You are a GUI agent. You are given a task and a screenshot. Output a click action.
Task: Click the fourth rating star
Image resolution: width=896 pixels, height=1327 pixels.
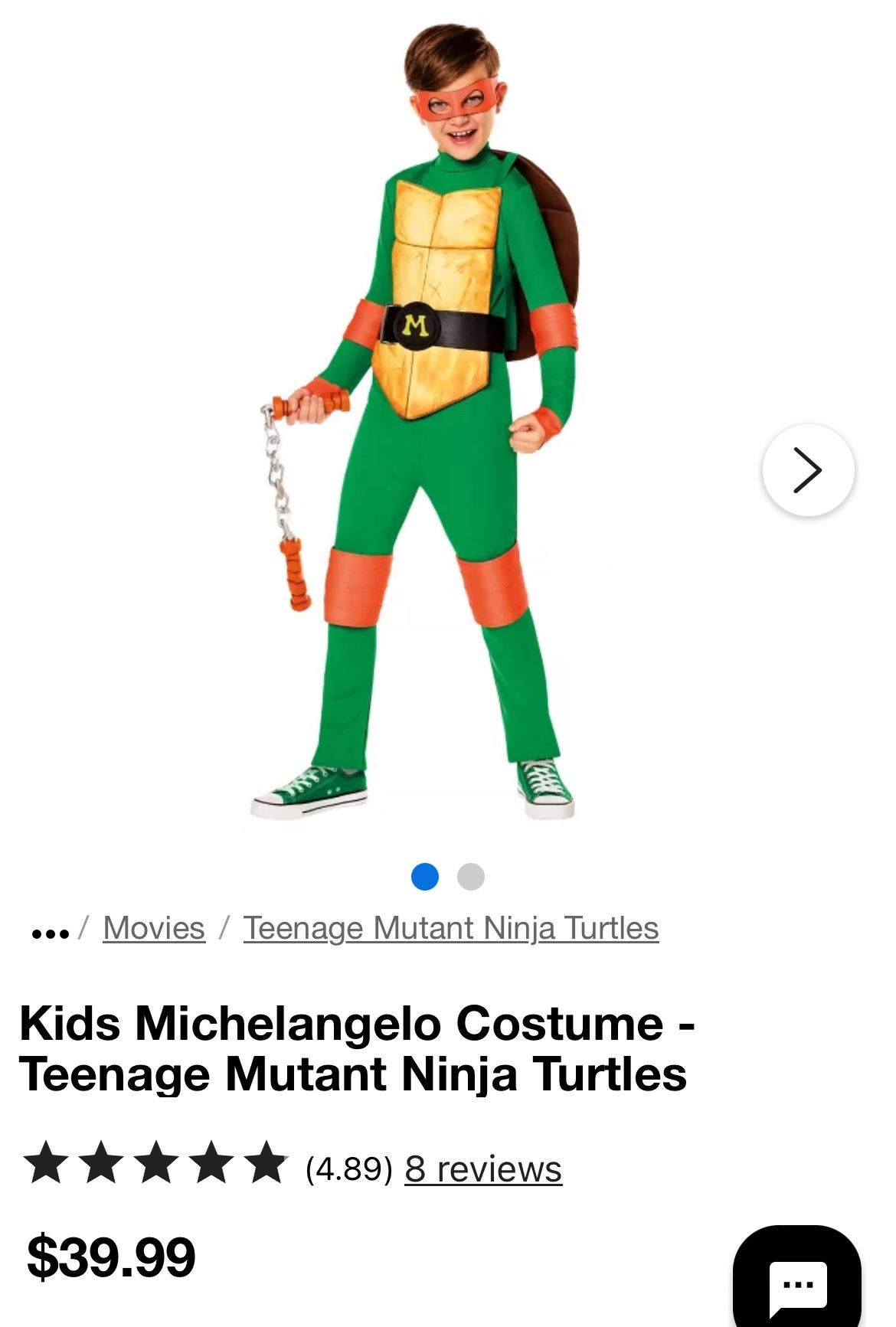[x=211, y=1162]
